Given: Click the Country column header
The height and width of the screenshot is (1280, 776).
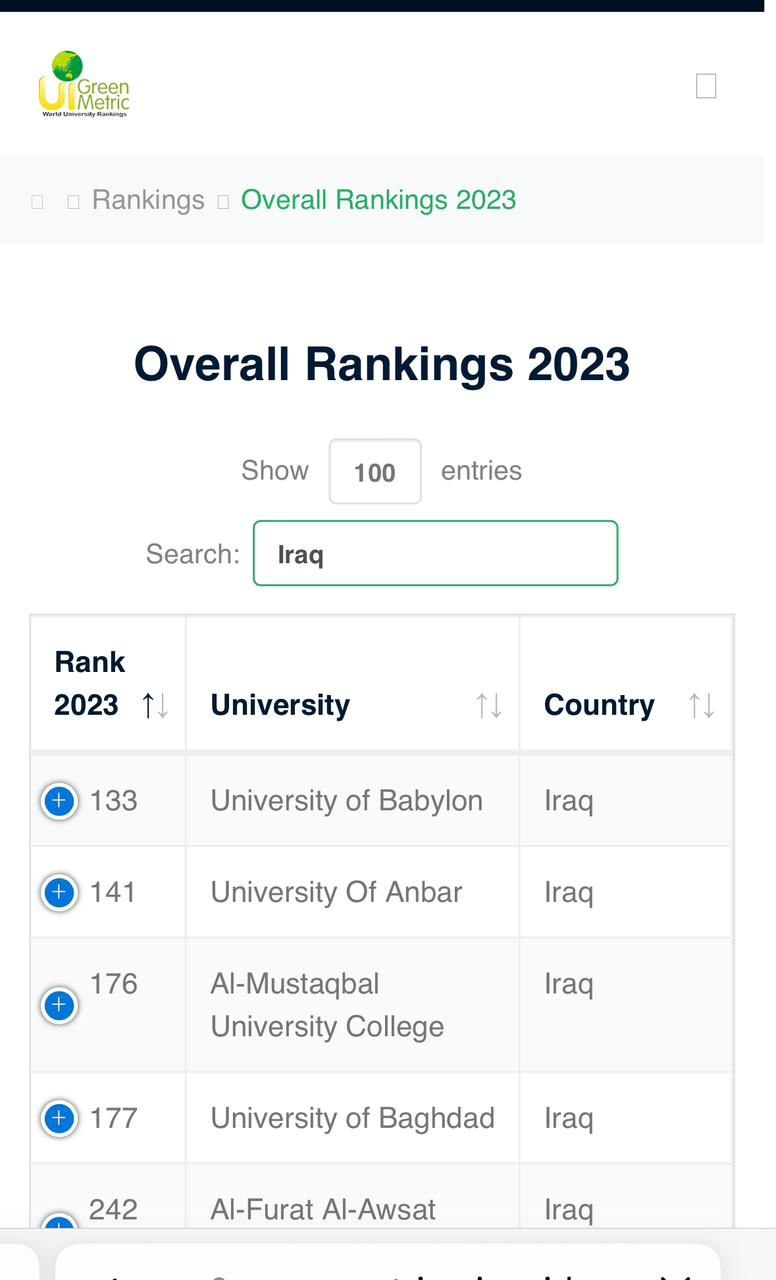Looking at the screenshot, I should [626, 684].
